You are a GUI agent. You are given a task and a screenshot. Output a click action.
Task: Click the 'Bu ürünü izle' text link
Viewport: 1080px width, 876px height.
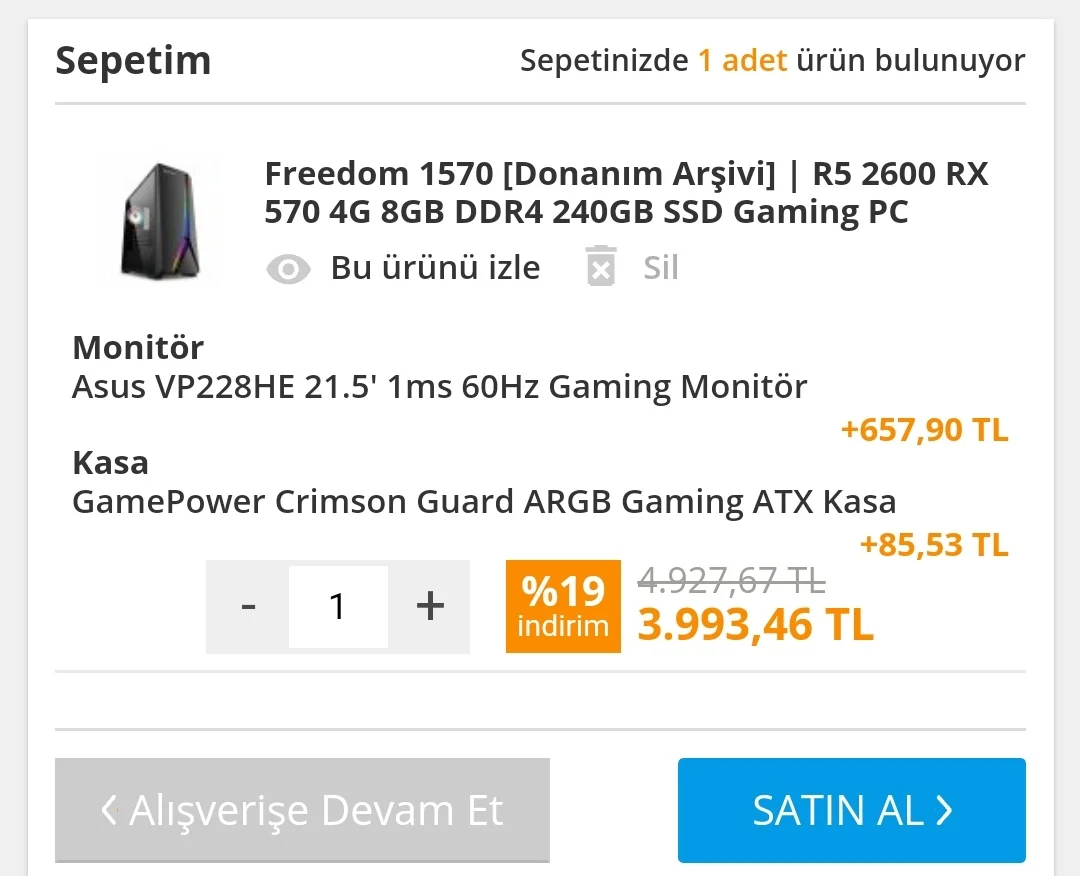click(435, 268)
